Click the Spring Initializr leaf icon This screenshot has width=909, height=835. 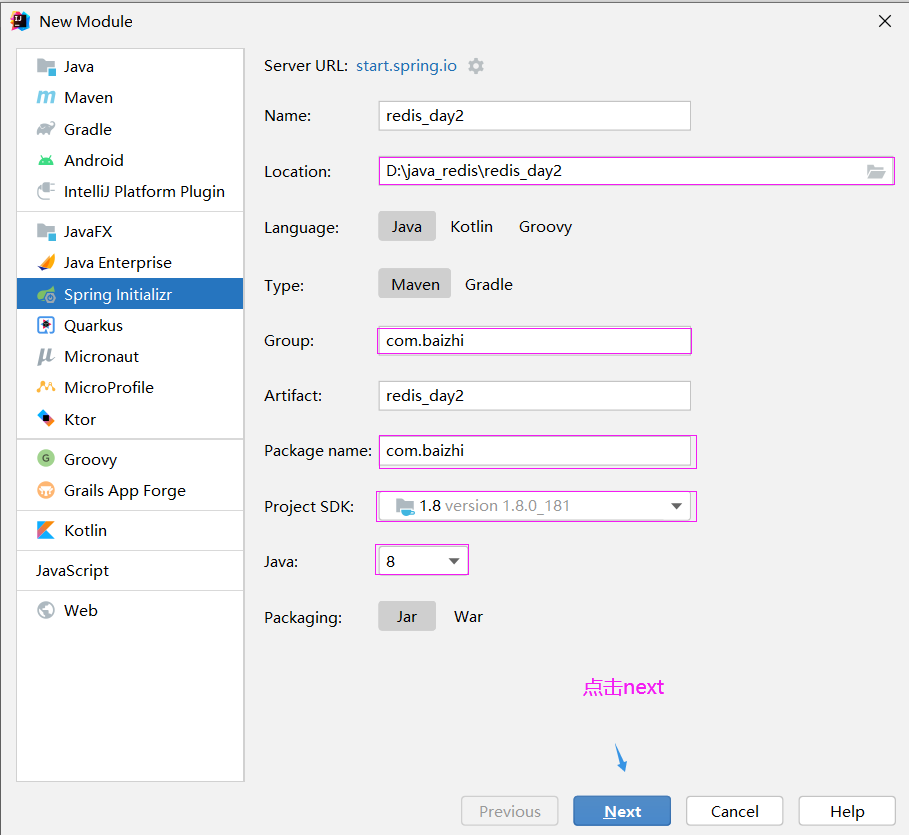click(46, 295)
